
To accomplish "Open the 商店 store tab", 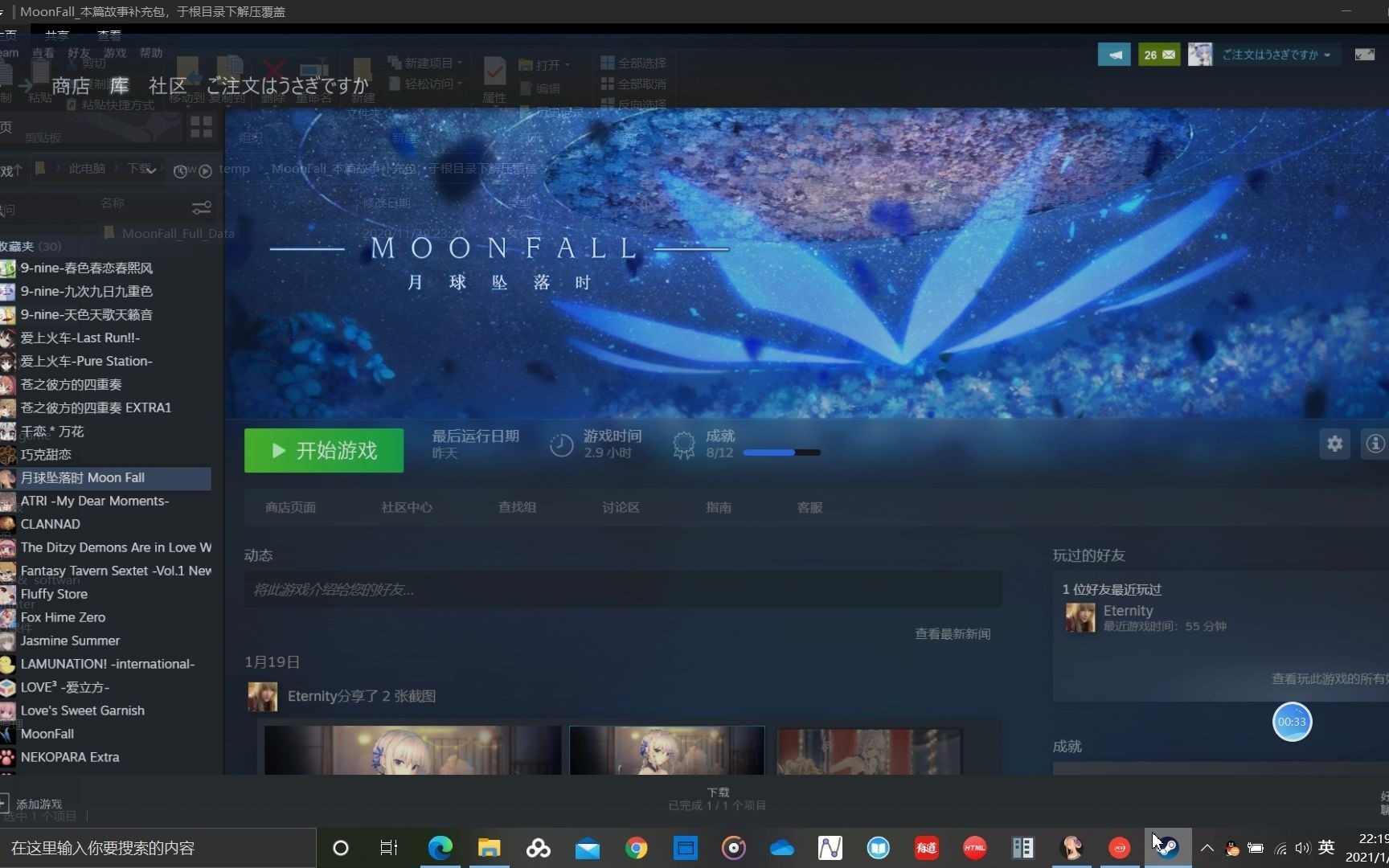I will tap(71, 86).
